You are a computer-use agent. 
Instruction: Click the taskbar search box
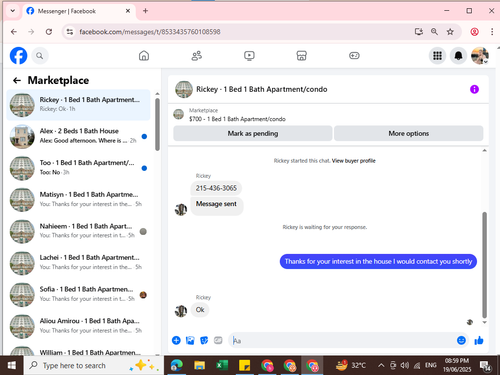(x=93, y=365)
